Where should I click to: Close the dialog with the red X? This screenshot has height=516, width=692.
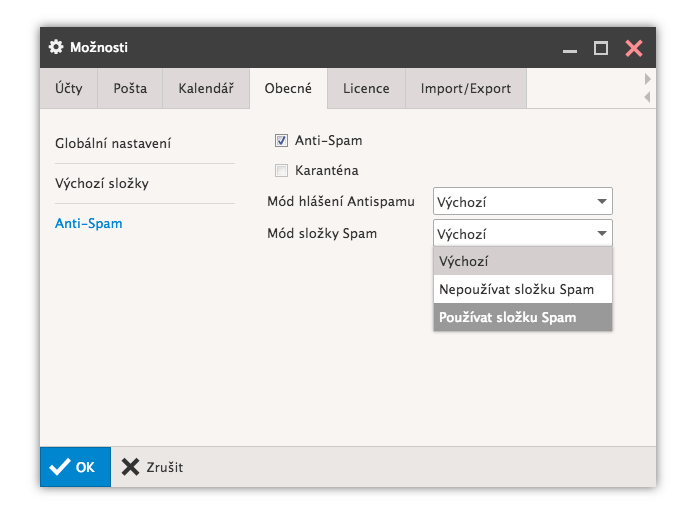(633, 48)
